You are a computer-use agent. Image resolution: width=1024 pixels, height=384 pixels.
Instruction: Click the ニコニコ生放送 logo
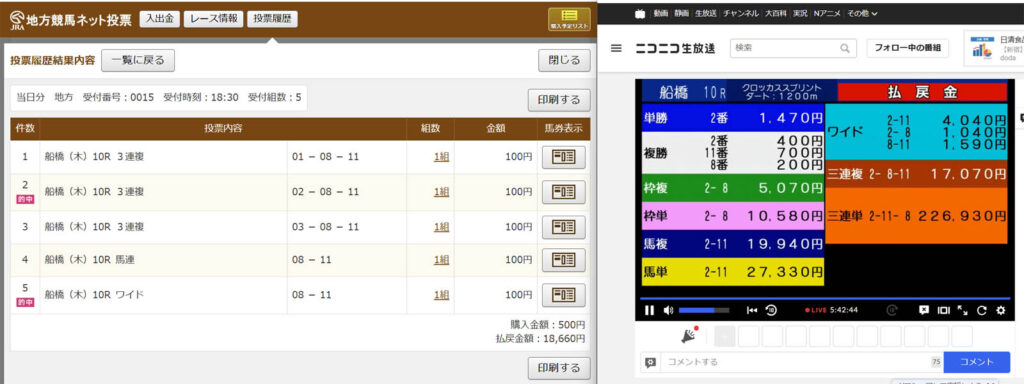[x=675, y=48]
